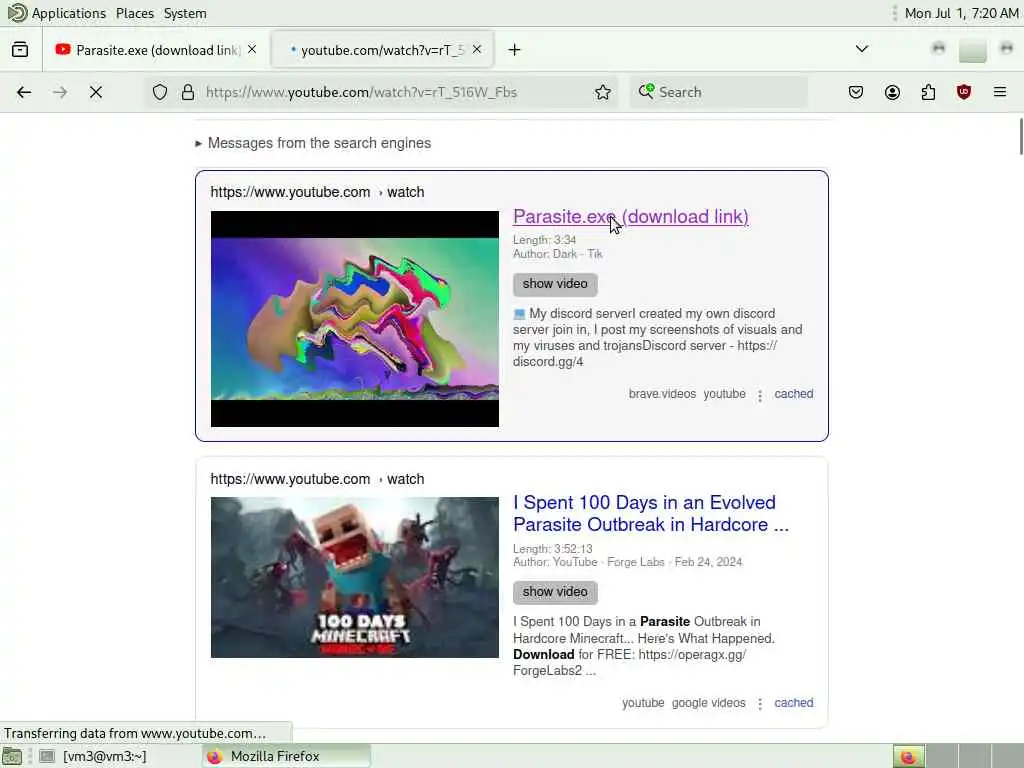
Task: Open the Pocket save icon
Action: pos(856,92)
